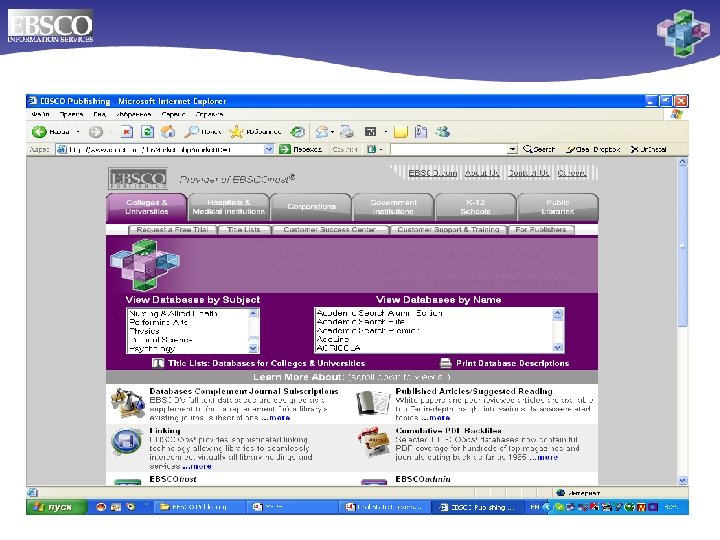Image resolution: width=720 pixels, height=540 pixels.
Task: Open Favorites via the star icon
Action: click(x=236, y=132)
